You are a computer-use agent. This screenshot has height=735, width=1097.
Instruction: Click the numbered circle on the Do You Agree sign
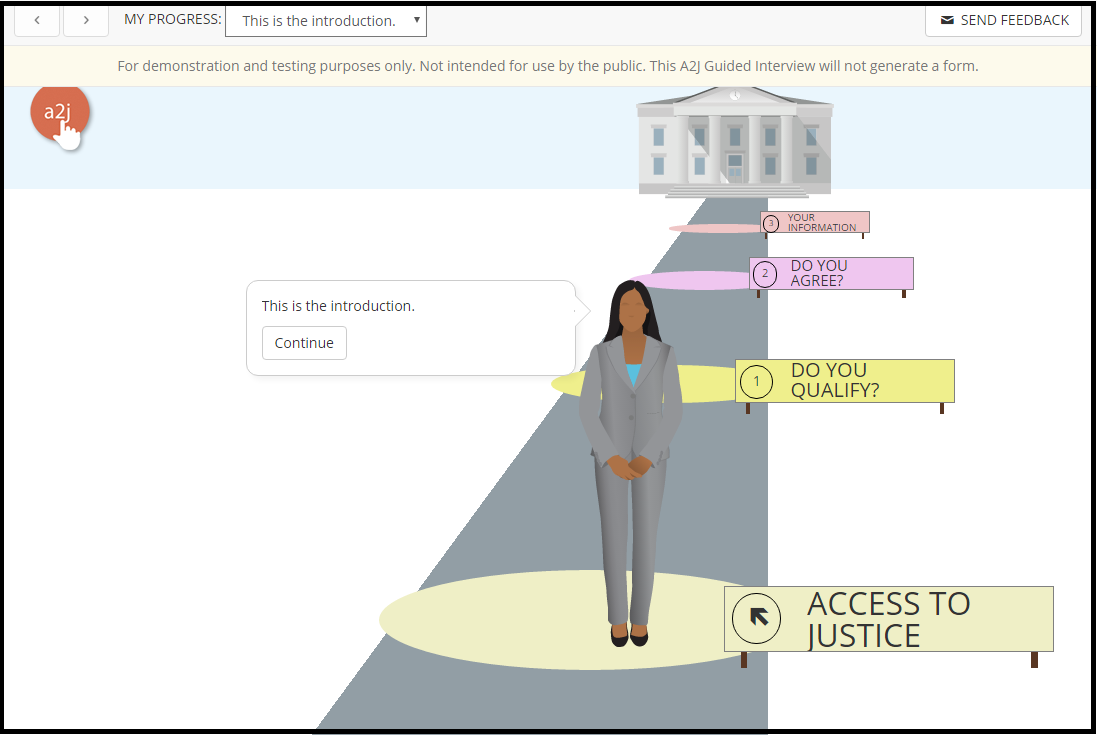coord(765,273)
